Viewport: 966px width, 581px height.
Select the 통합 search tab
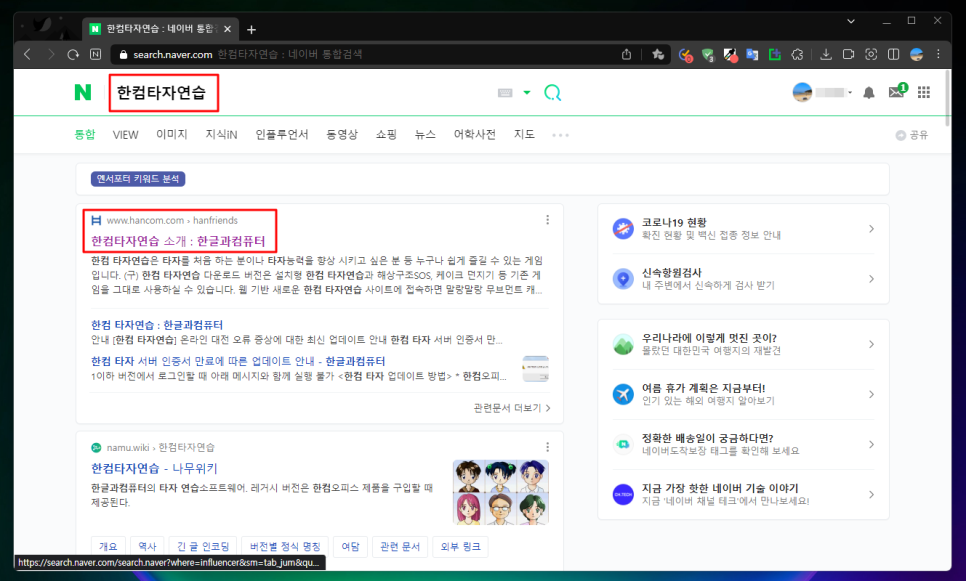[85, 134]
